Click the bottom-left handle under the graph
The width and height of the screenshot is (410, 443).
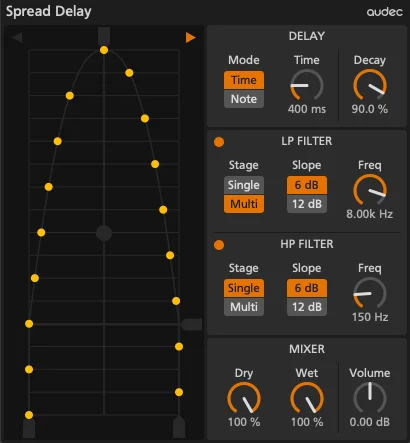pyautogui.click(x=29, y=429)
